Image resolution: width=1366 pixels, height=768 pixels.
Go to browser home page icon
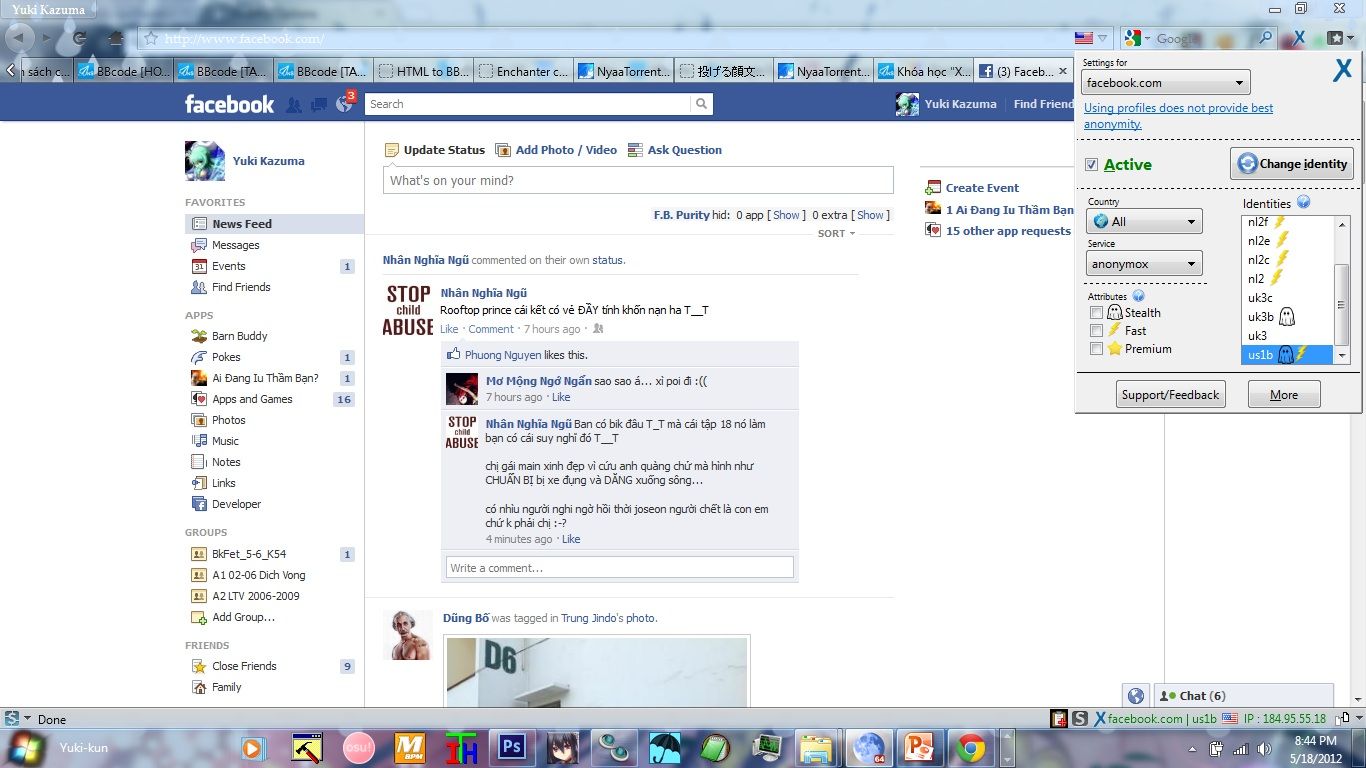116,39
